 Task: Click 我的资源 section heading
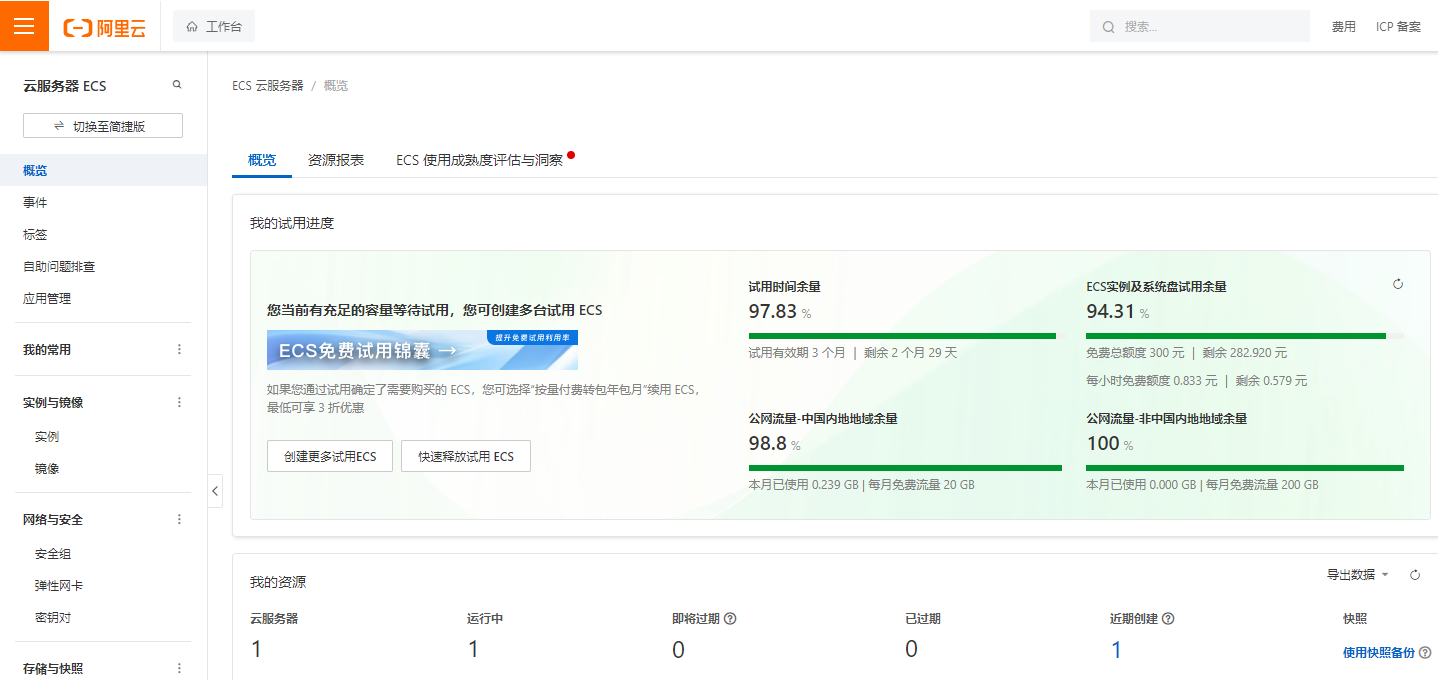[x=278, y=582]
